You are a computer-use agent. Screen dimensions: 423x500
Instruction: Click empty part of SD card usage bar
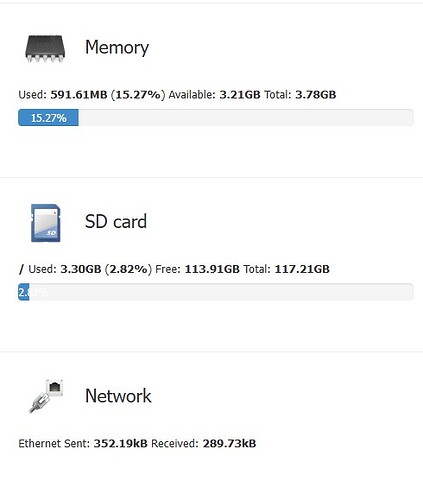coord(221,292)
